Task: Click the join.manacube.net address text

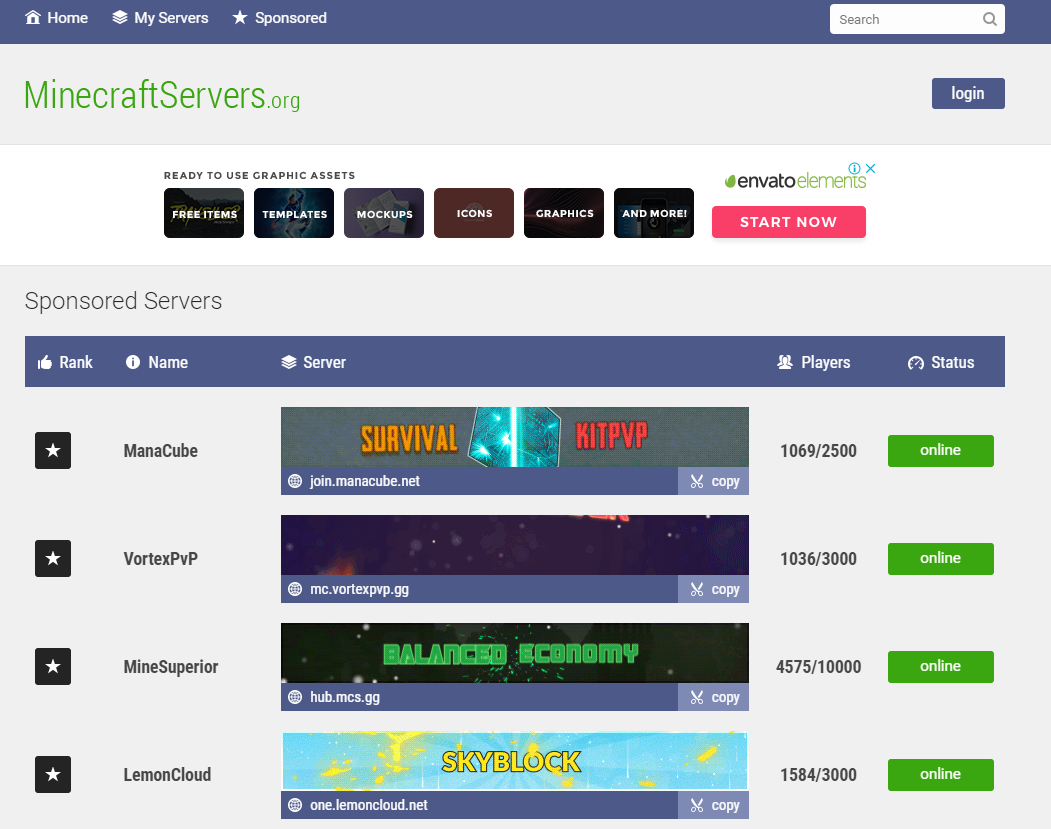Action: pyautogui.click(x=365, y=481)
